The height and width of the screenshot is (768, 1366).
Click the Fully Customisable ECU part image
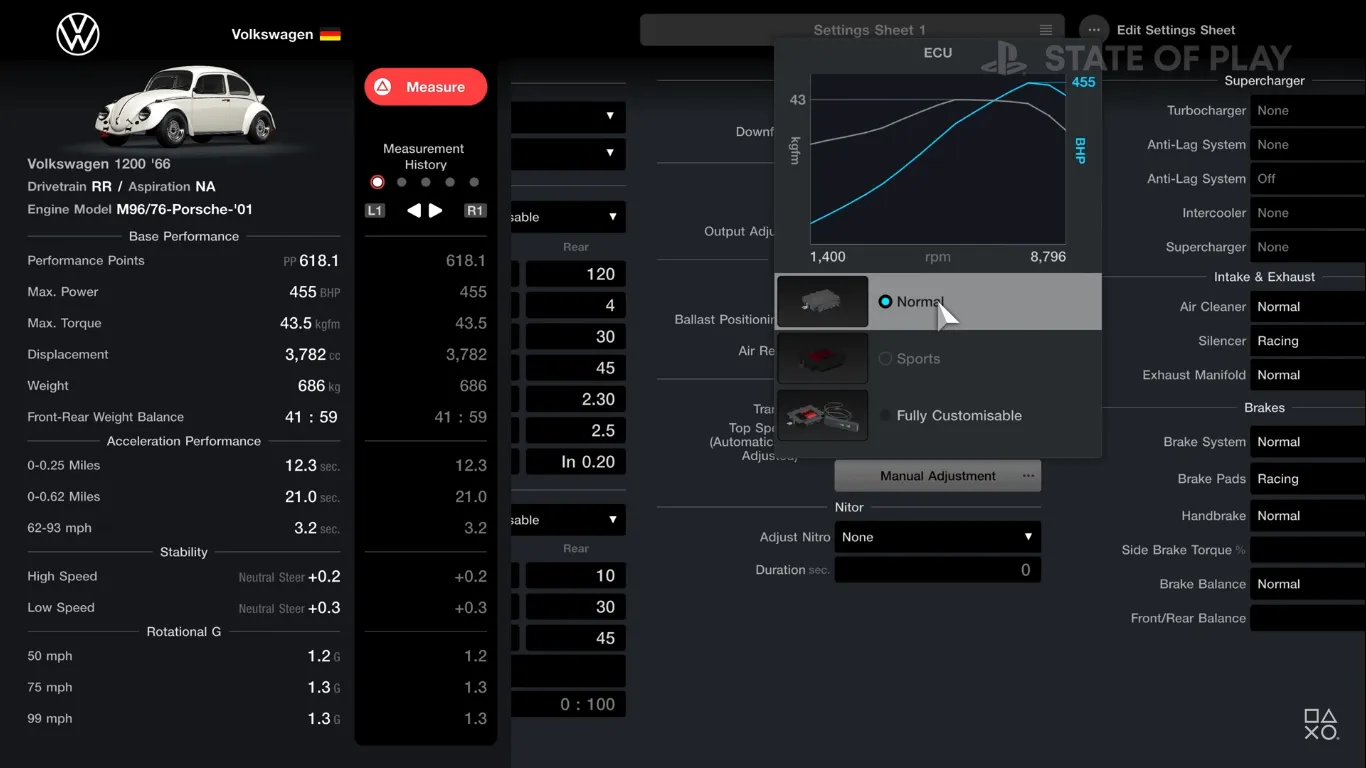pos(822,416)
